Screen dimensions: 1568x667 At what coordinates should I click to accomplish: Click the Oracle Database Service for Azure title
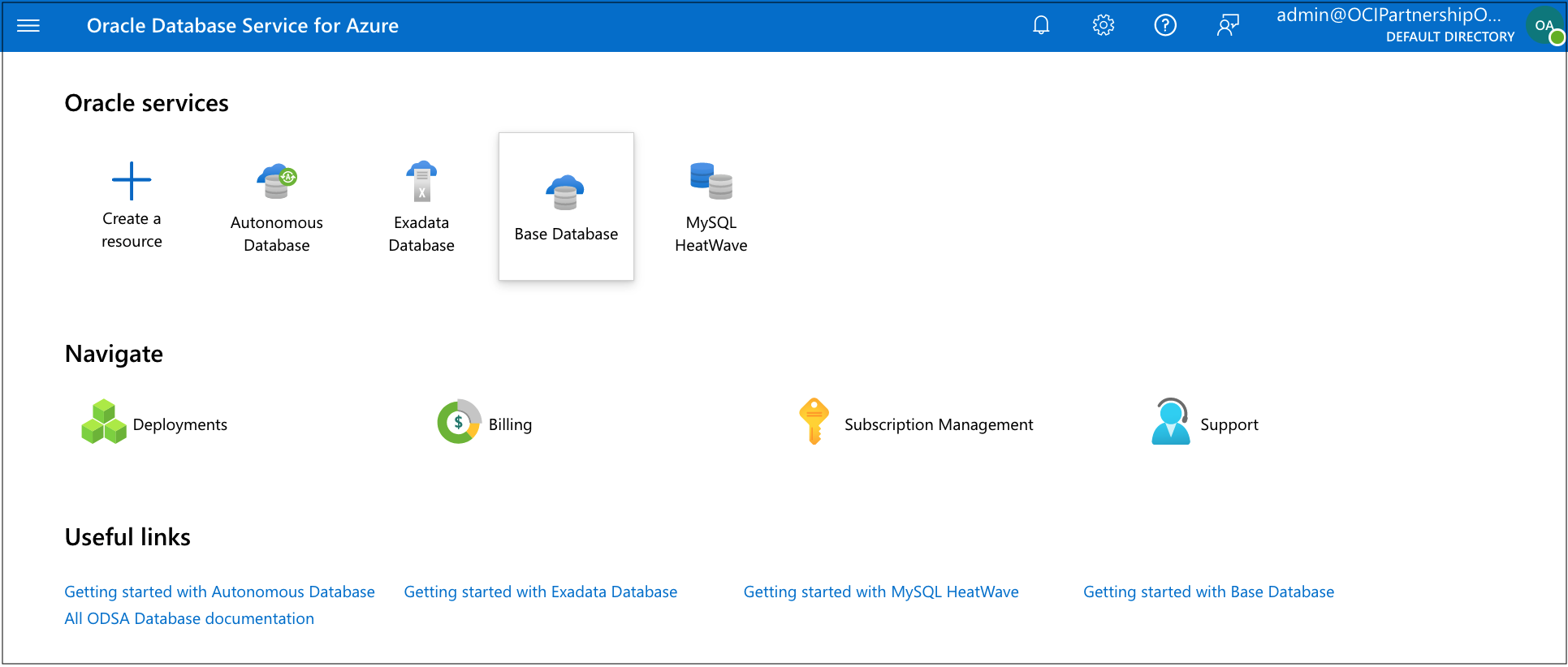pyautogui.click(x=243, y=26)
